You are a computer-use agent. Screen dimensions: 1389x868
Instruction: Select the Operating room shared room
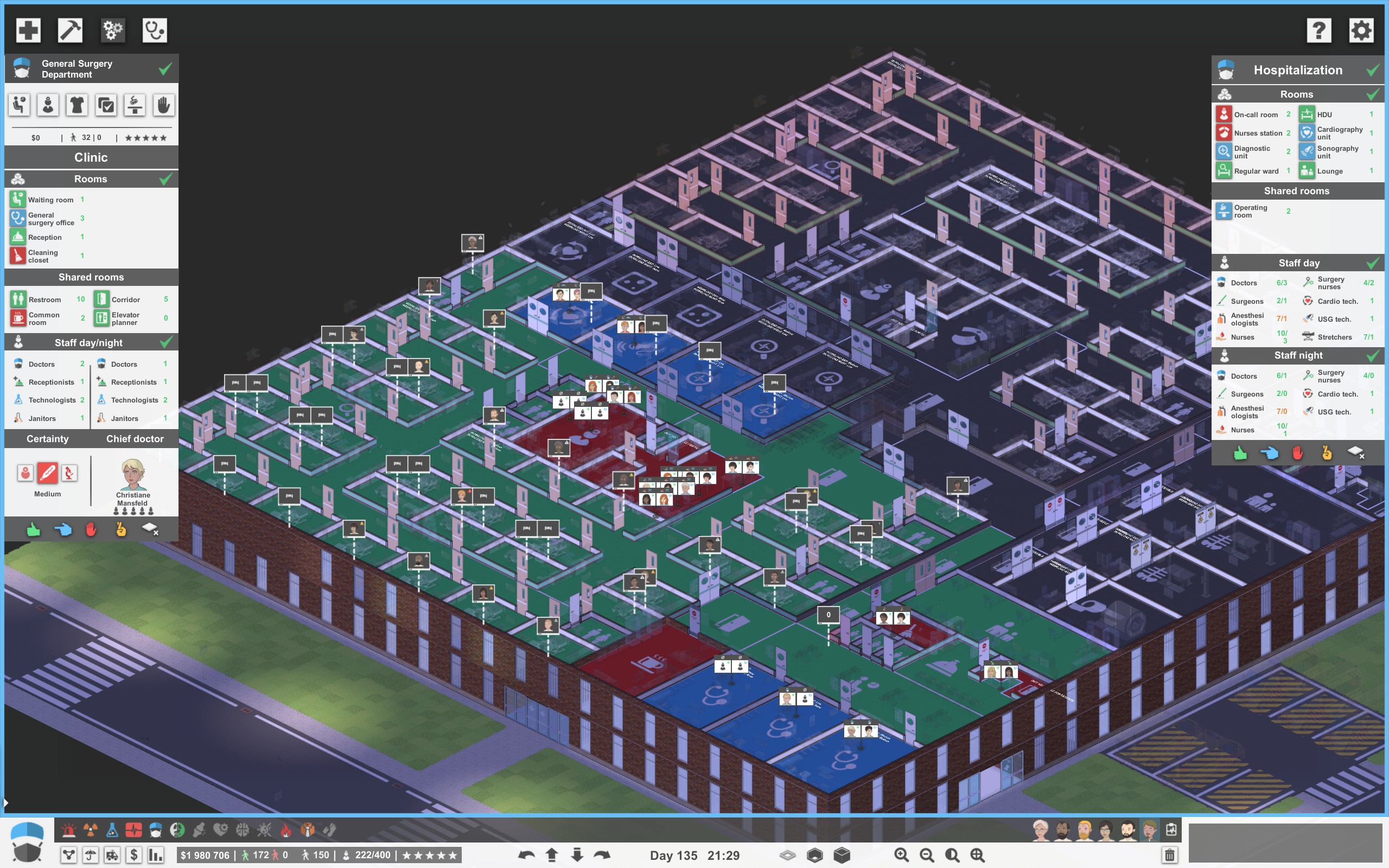[1253, 211]
